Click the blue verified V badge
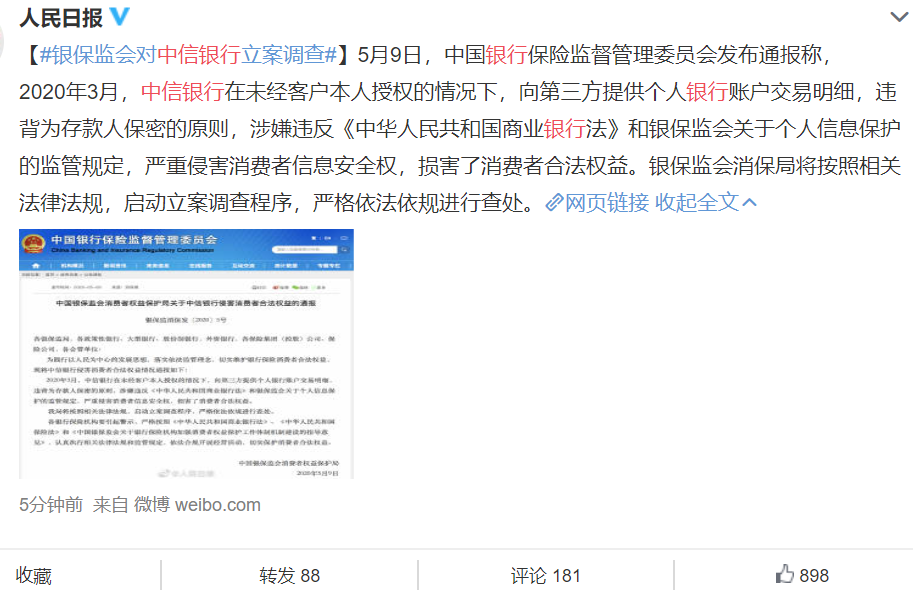This screenshot has width=913, height=590. (120, 16)
